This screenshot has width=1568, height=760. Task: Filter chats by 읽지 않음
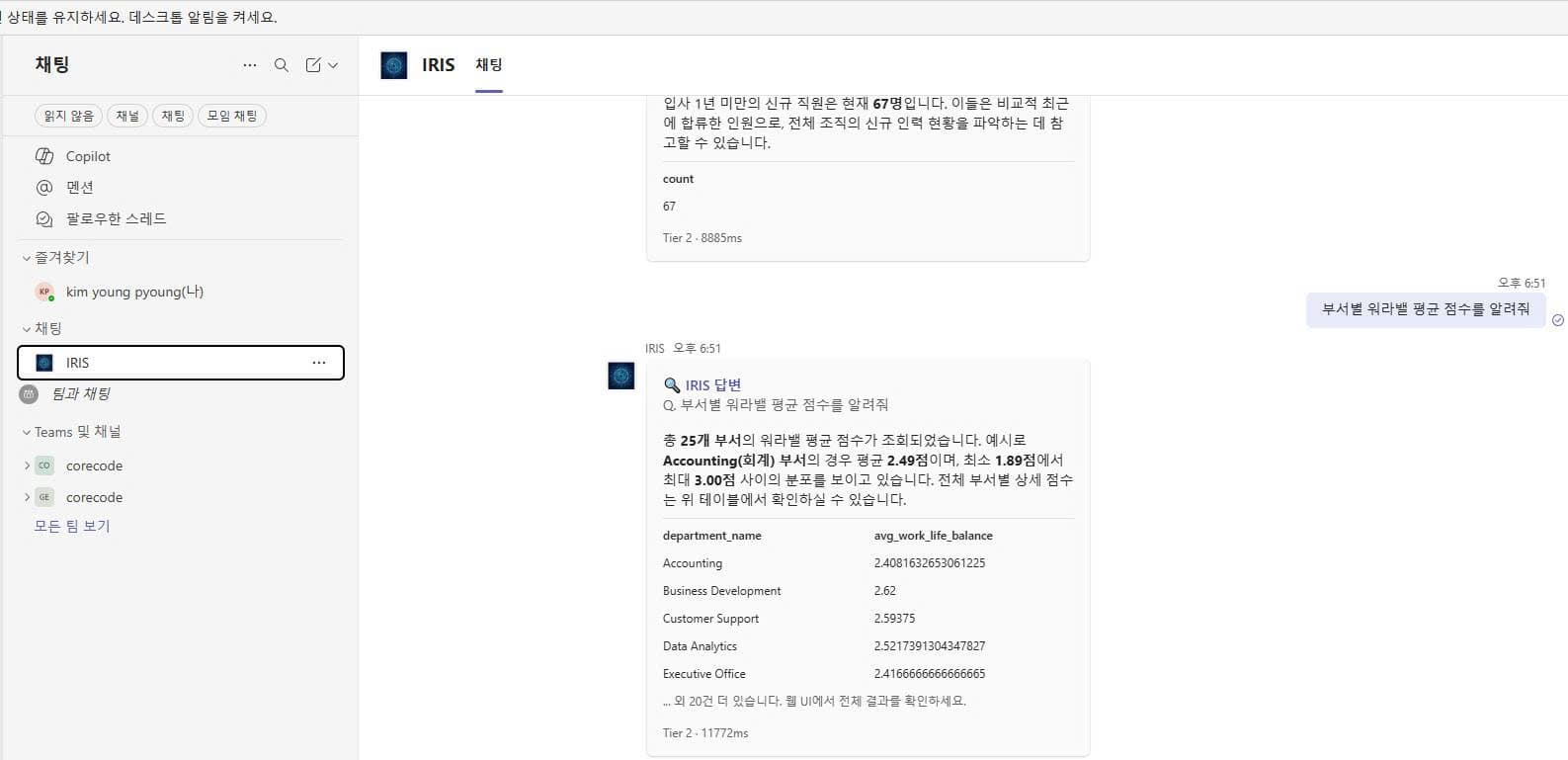[69, 116]
